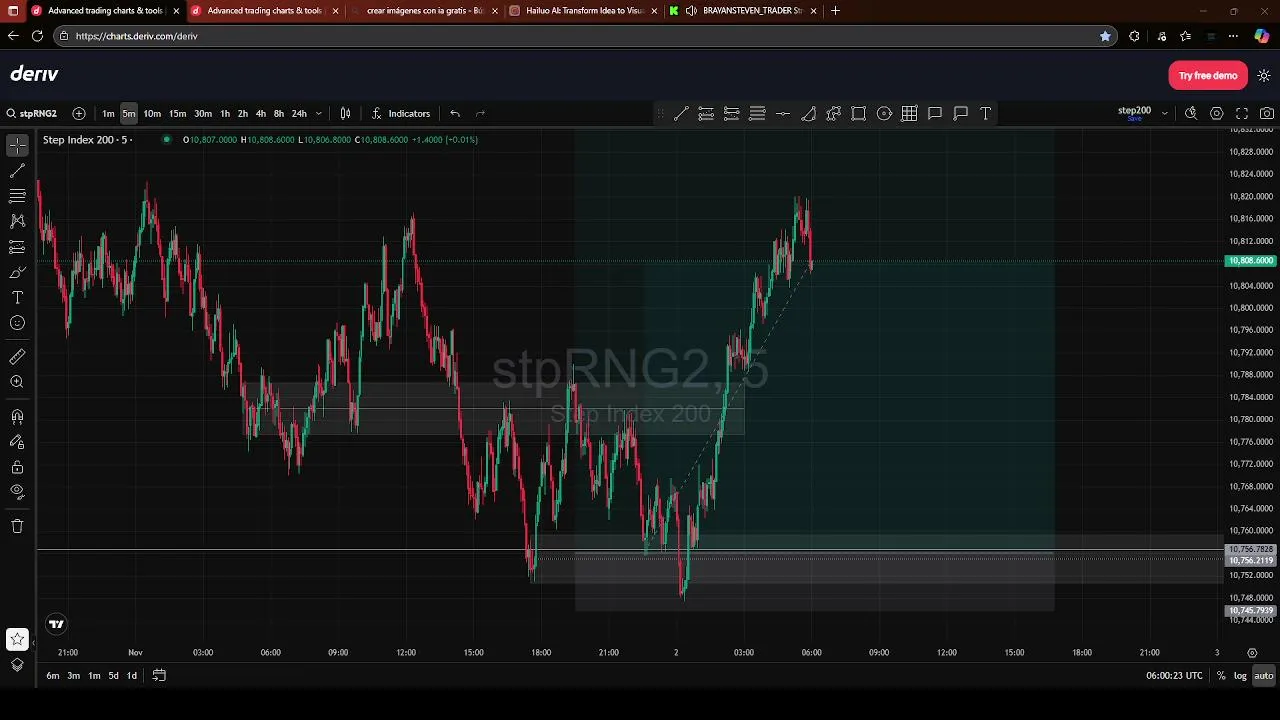Select the 24h timeframe
This screenshot has width=1280, height=720.
299,113
